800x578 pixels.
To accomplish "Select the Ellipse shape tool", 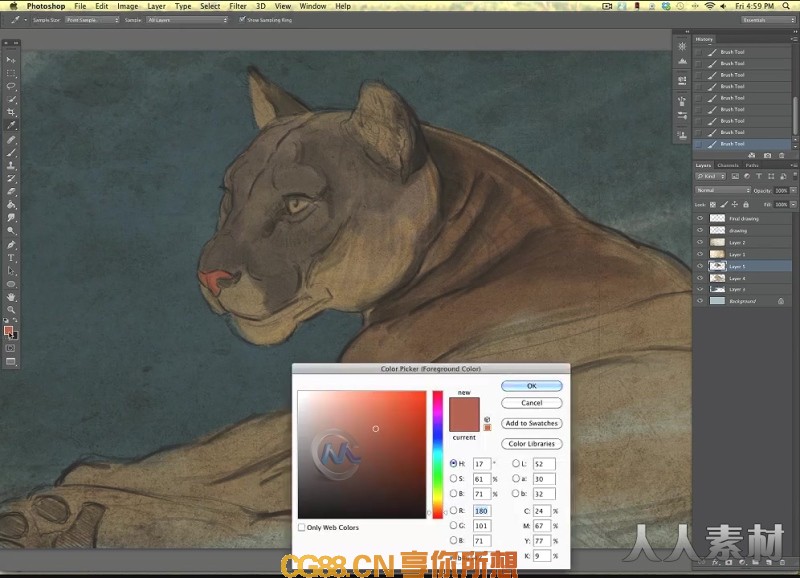I will pos(11,284).
